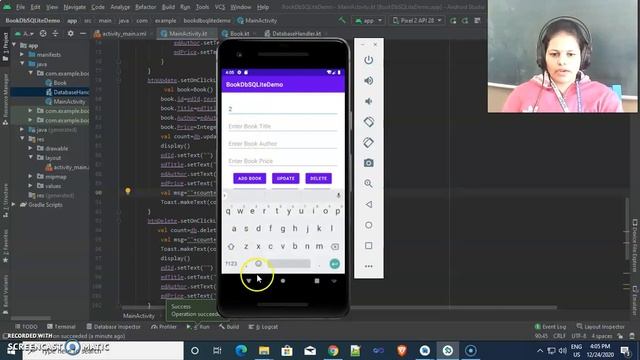
Task: Expand the drawable folder
Action: coord(31,148)
